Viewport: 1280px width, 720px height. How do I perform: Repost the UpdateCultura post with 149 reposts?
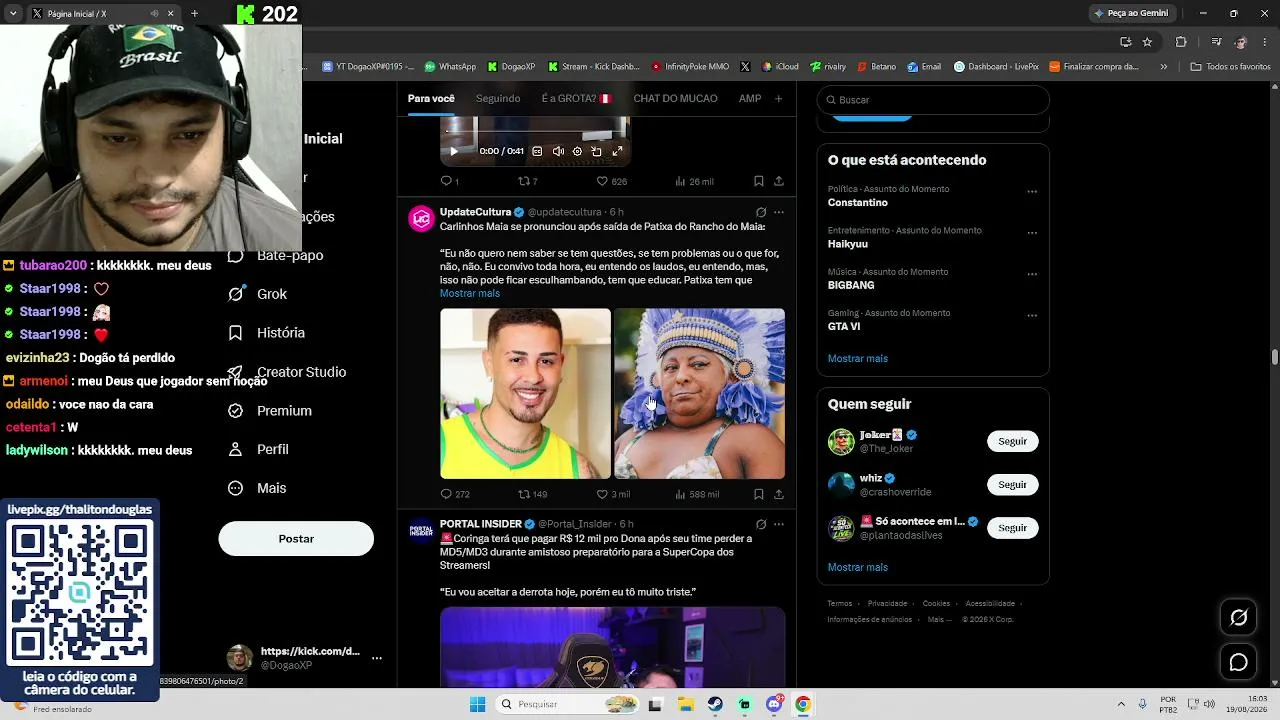532,494
